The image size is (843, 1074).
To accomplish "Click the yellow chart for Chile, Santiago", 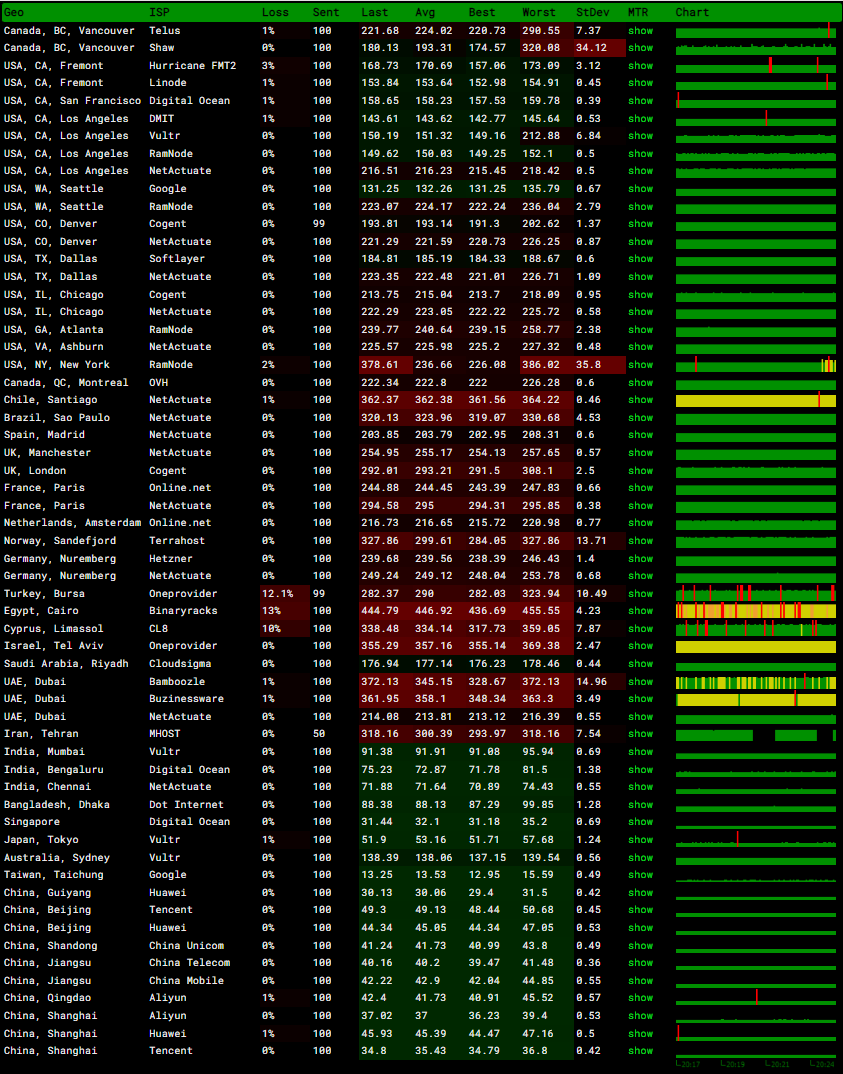I will pyautogui.click(x=755, y=400).
